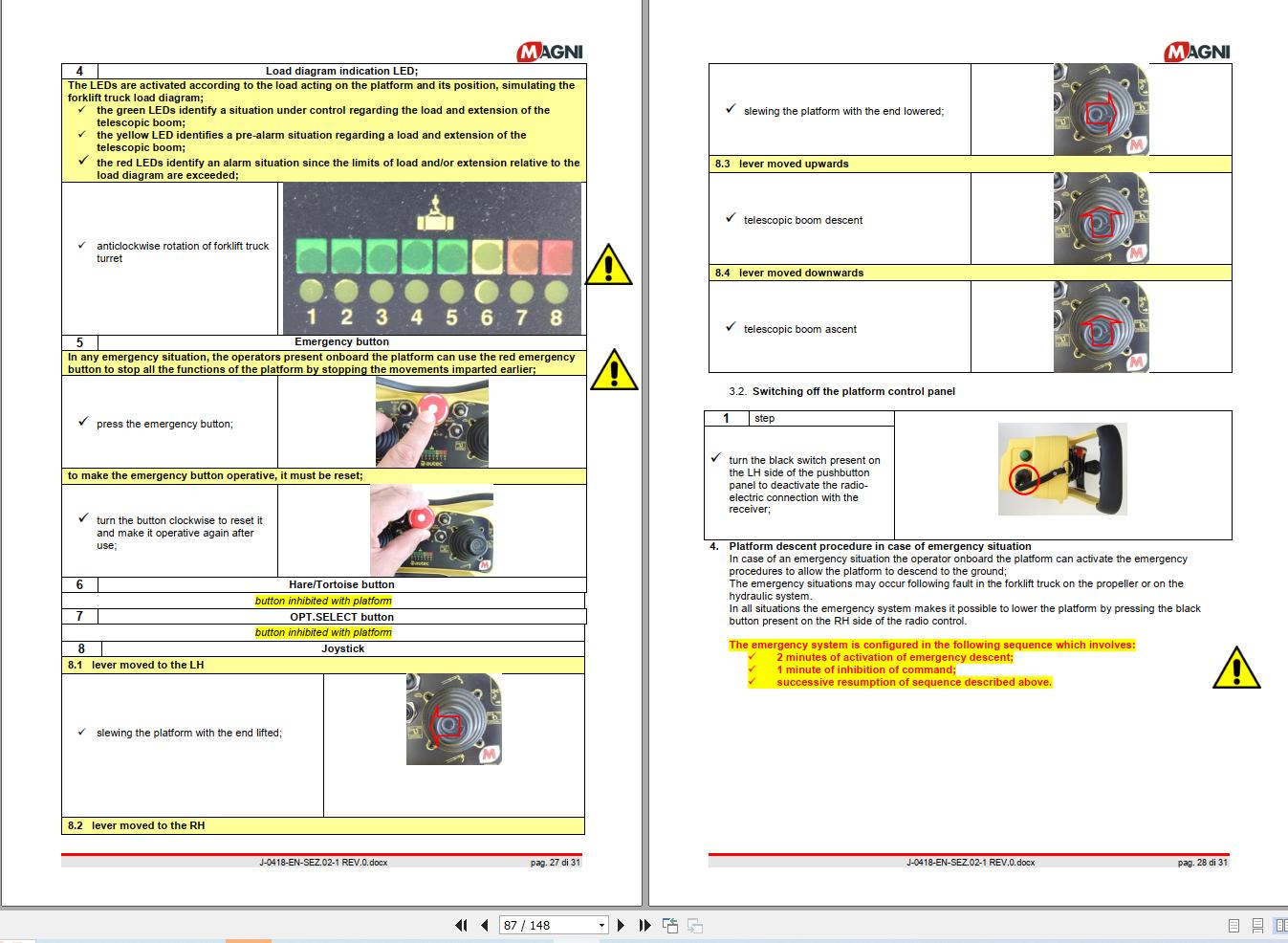Viewport: 1288px width, 943px height.
Task: Open the page number dropdown arrow
Action: pos(601,925)
